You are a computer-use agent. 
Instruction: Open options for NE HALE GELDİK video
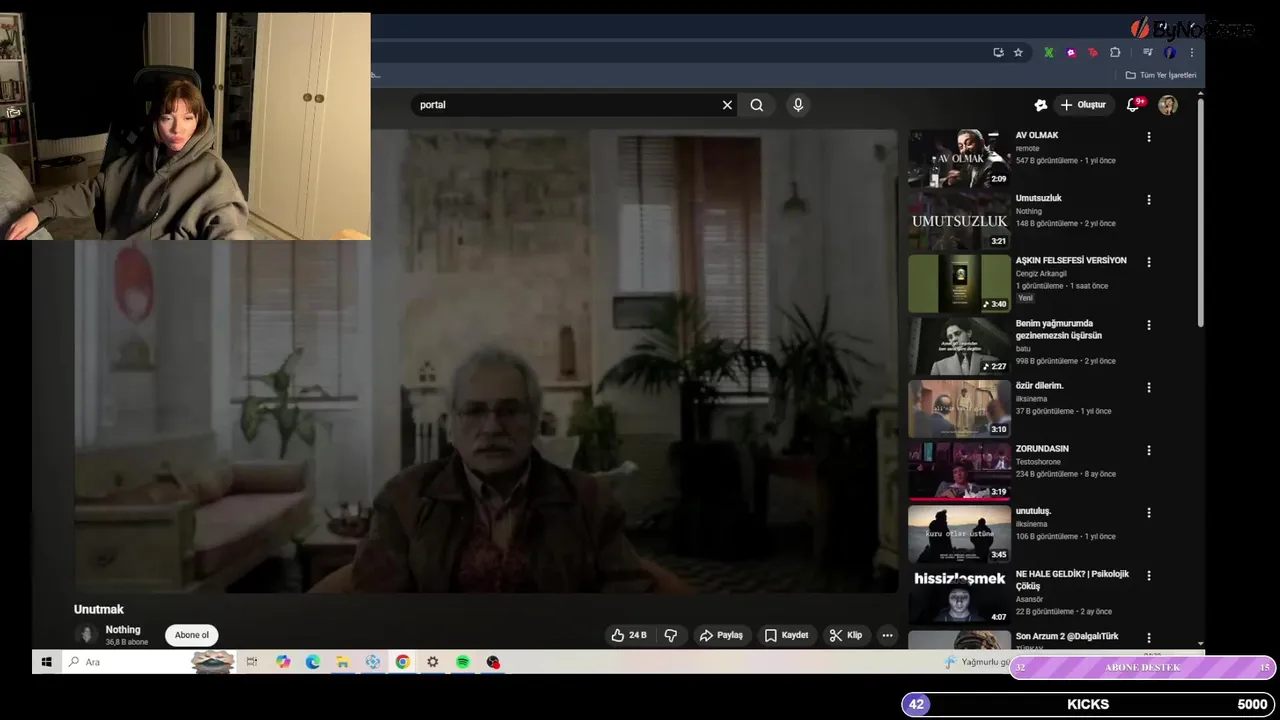[1149, 575]
